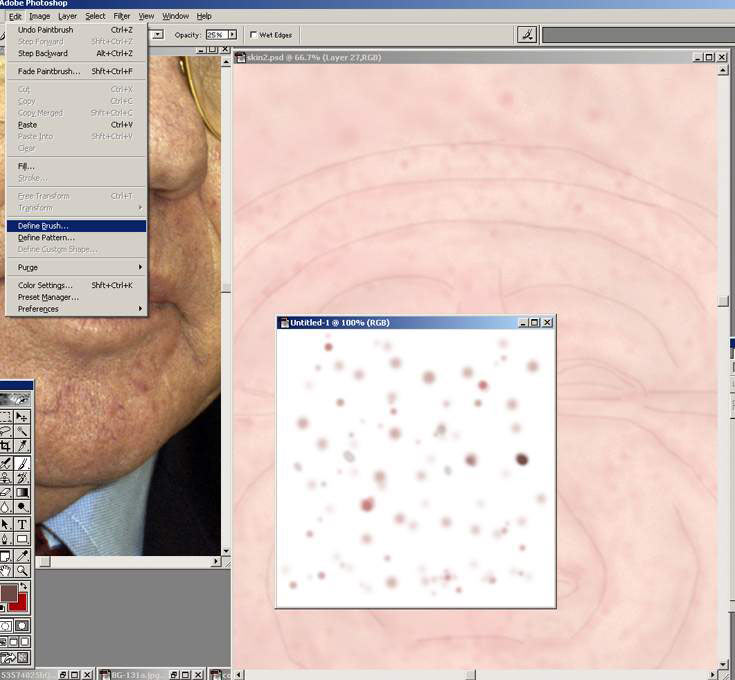Screen dimensions: 735x680
Task: Click the red background color swatch
Action: (x=18, y=601)
